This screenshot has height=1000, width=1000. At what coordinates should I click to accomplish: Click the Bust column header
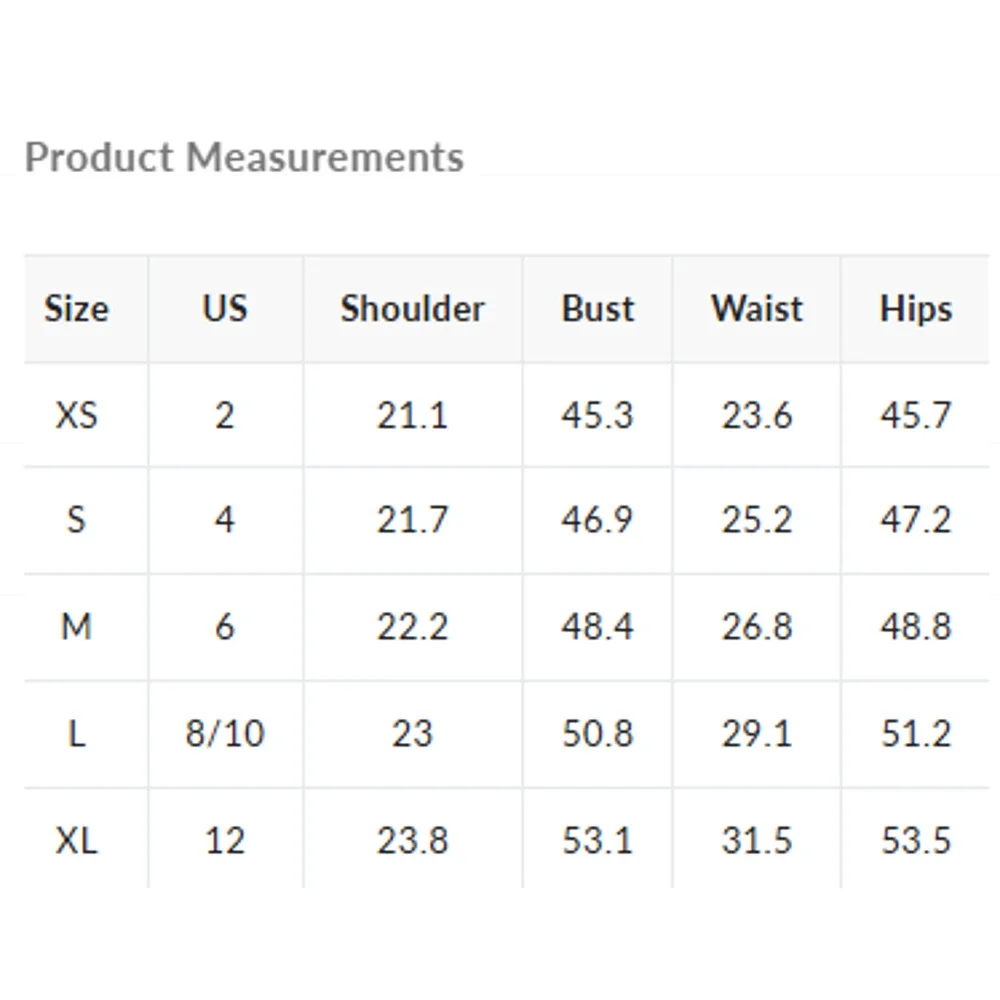tap(598, 309)
